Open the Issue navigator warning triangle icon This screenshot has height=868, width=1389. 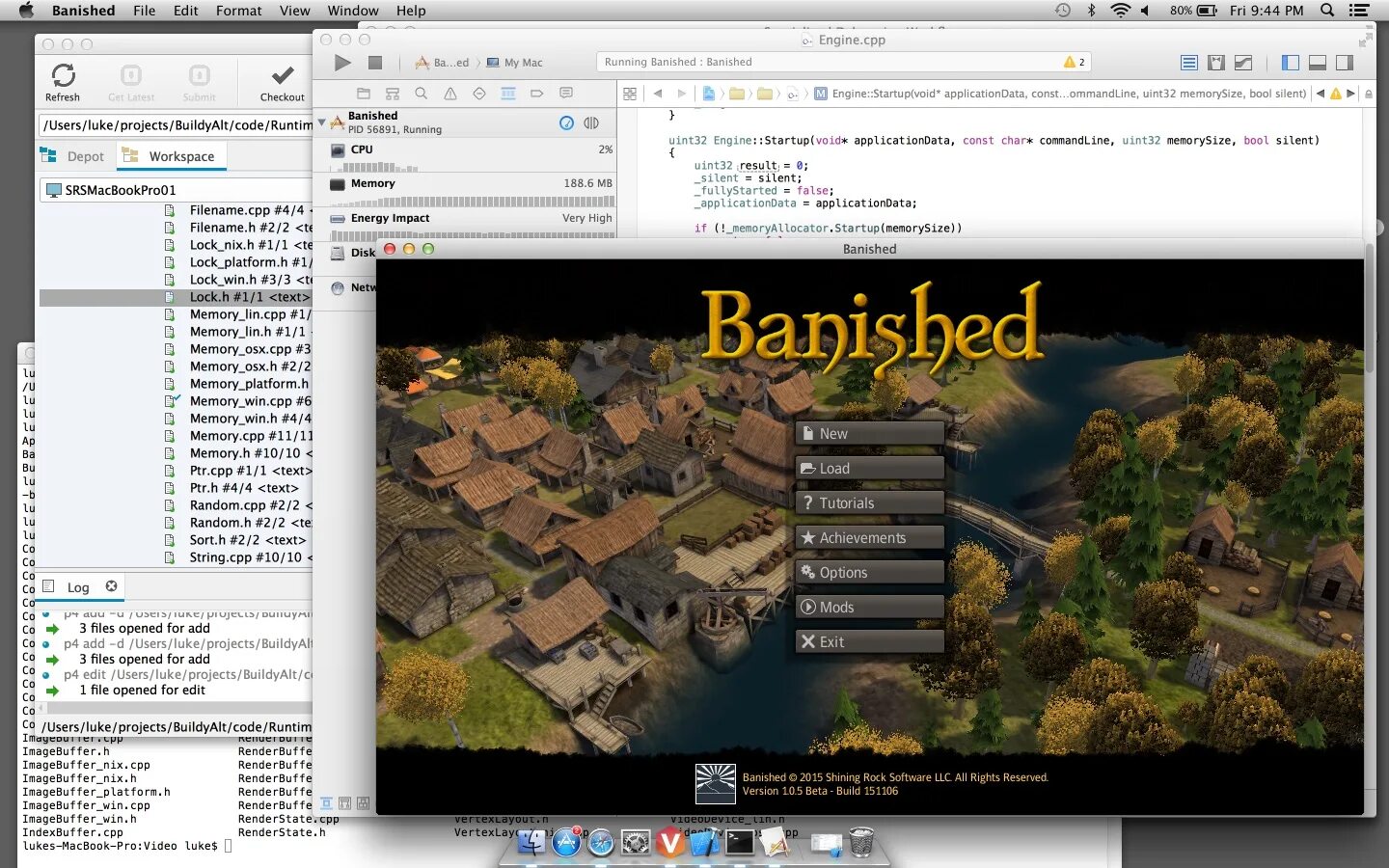point(450,94)
